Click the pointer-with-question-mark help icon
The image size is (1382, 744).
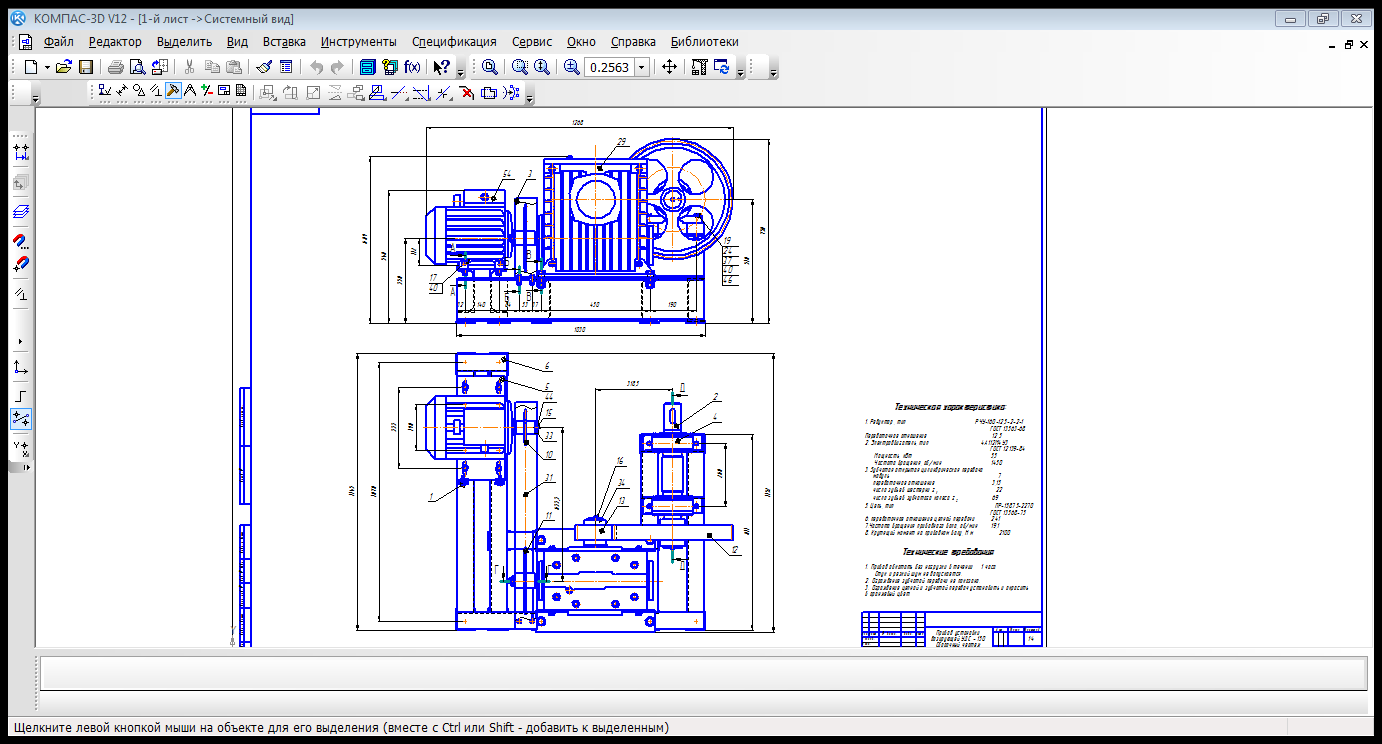441,67
